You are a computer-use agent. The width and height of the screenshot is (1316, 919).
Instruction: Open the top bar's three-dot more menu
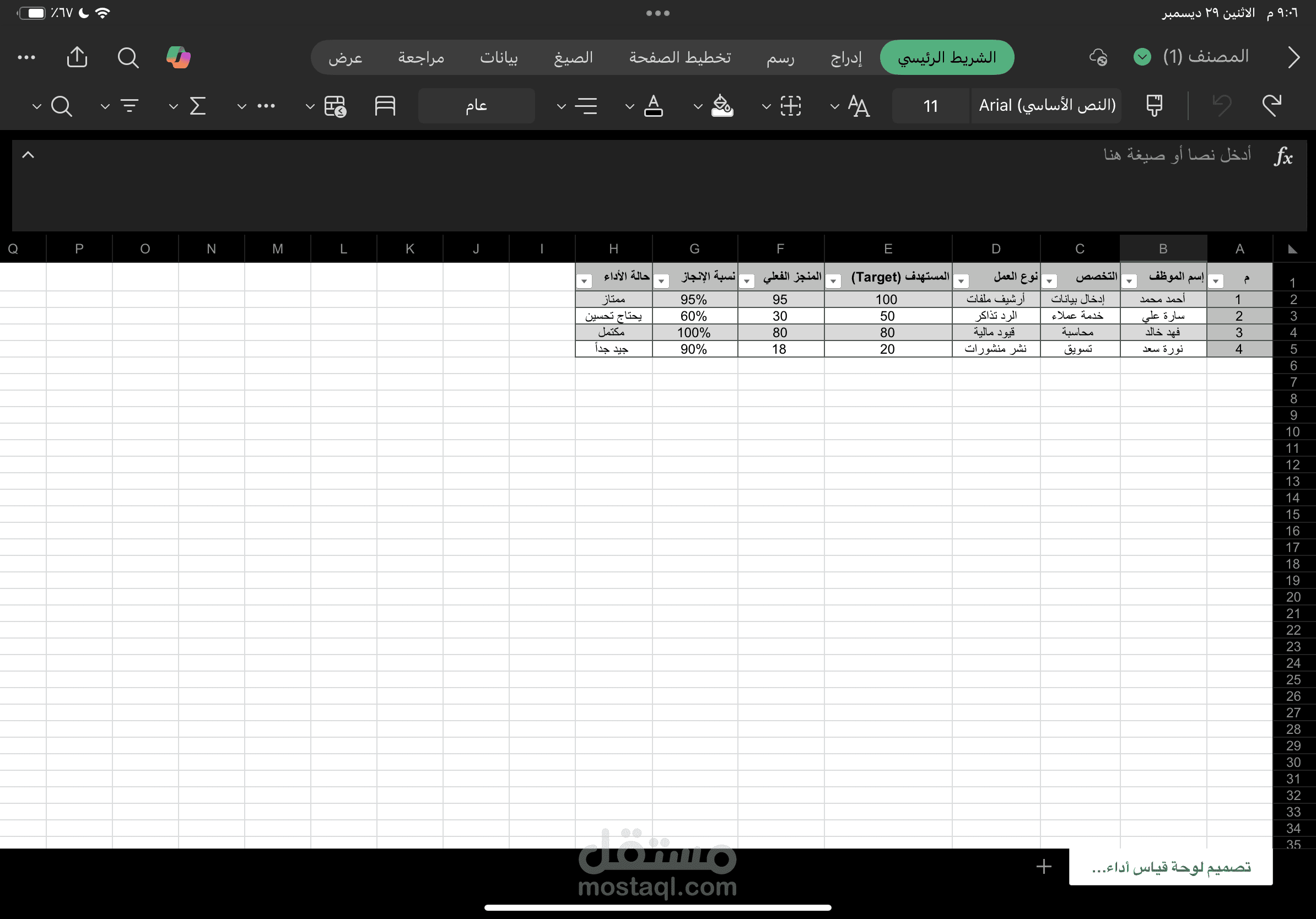(26, 57)
